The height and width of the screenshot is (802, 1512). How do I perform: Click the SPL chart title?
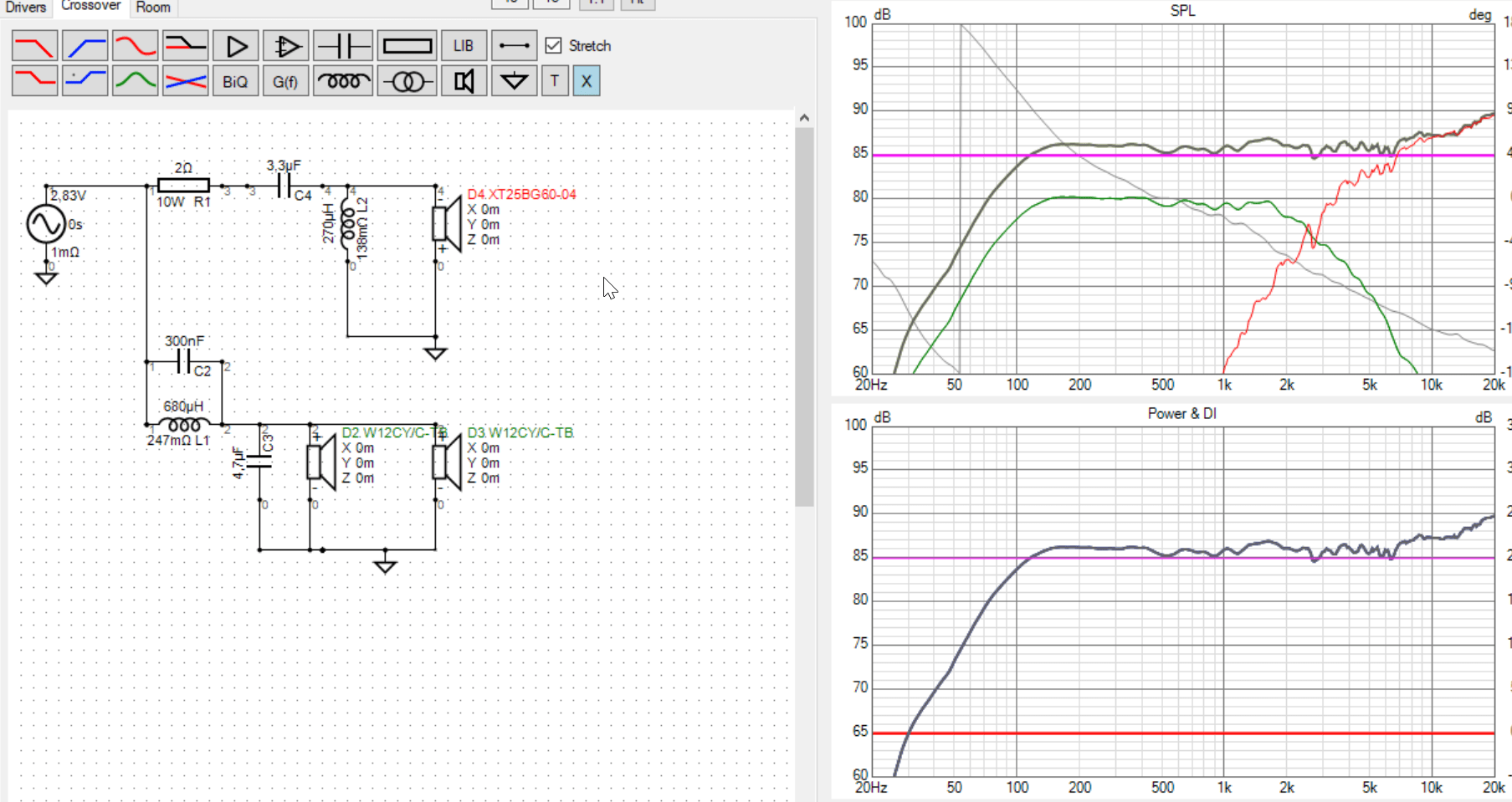[1182, 11]
